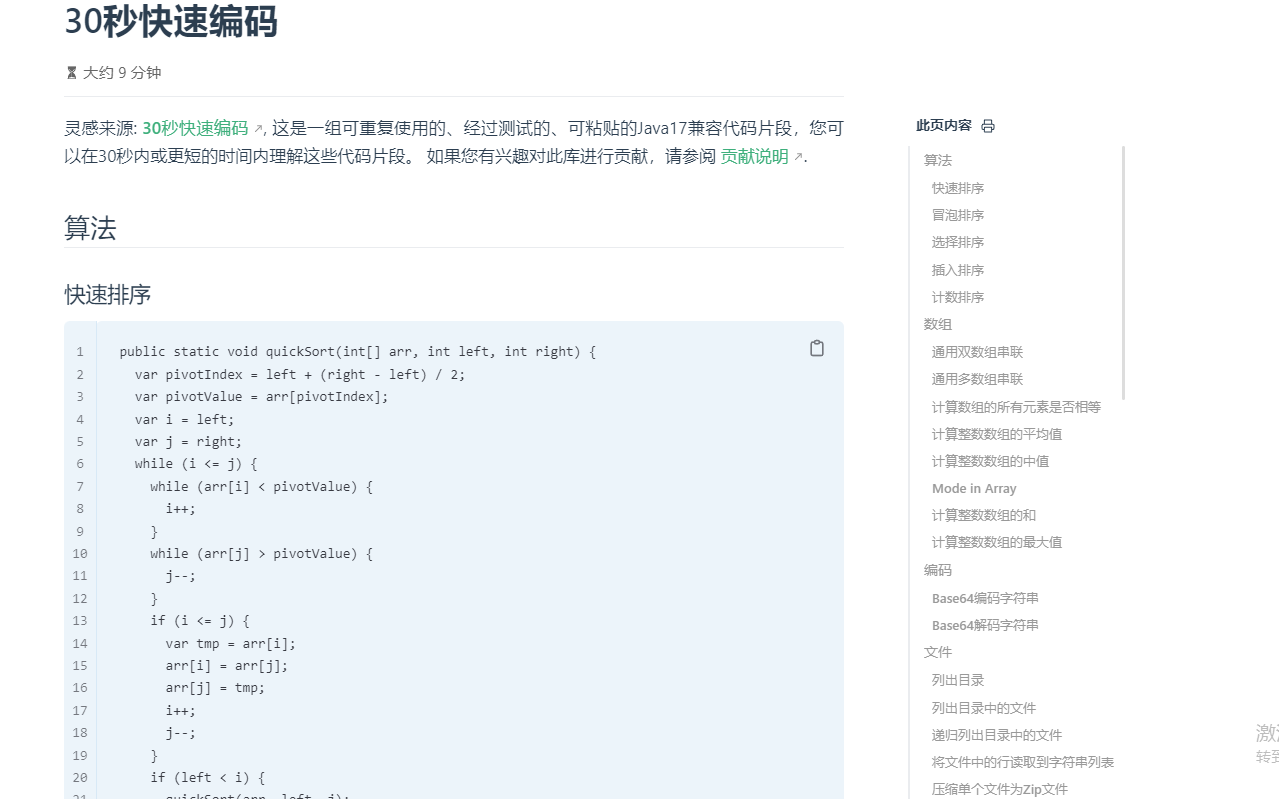Click the 此页内容 heading
Image resolution: width=1279 pixels, height=799 pixels.
944,125
